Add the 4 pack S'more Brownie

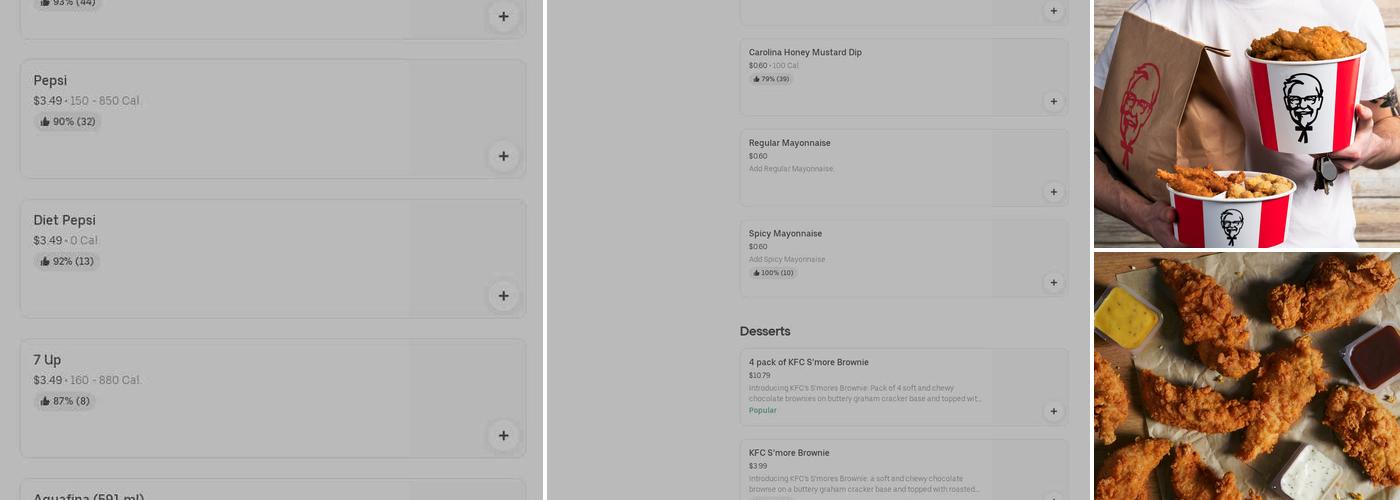tap(1053, 411)
